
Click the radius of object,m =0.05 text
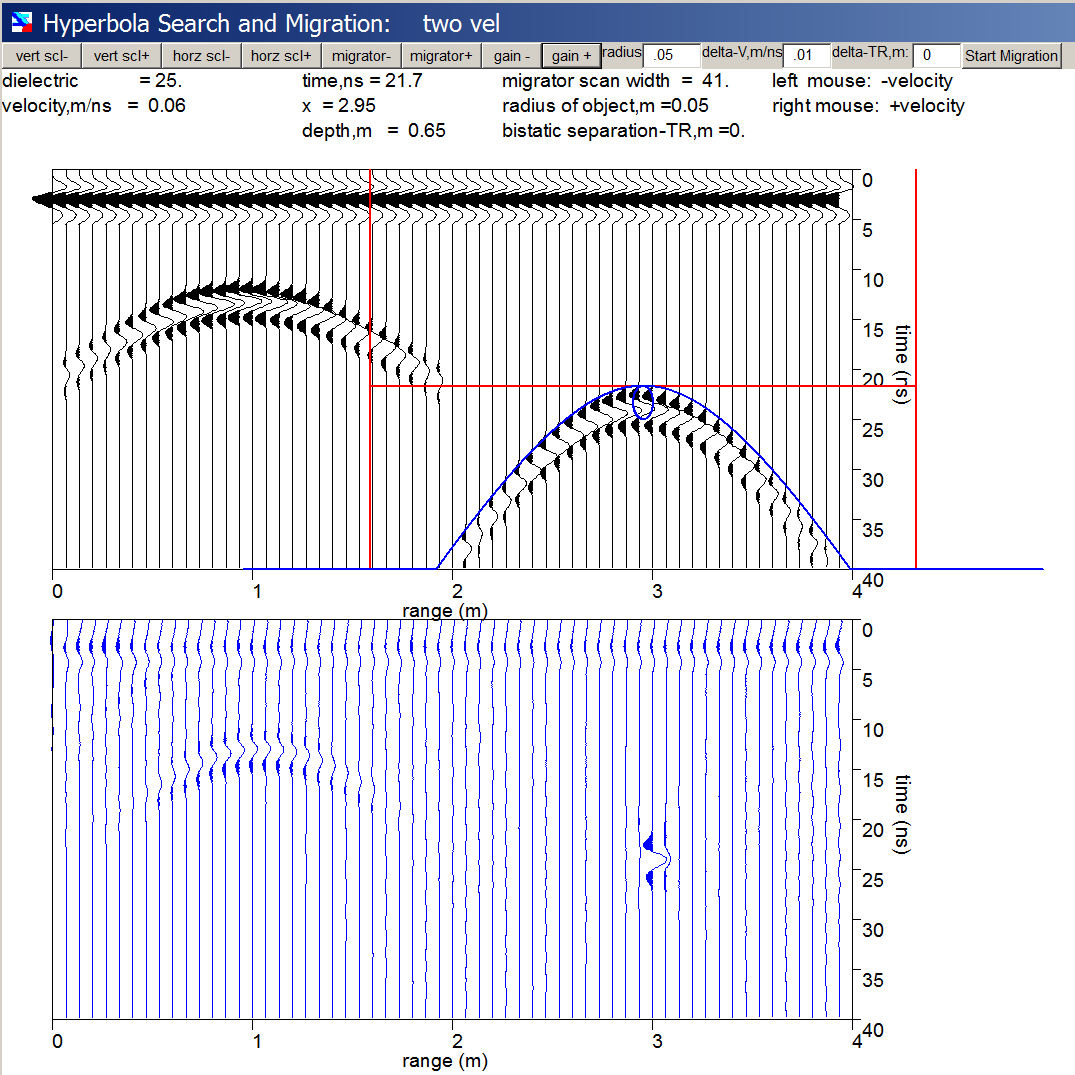coord(605,106)
